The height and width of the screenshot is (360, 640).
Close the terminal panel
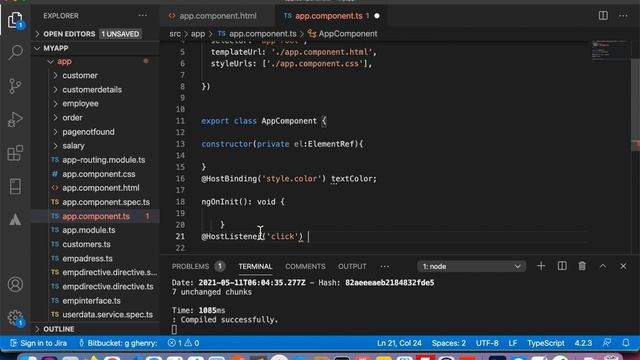[623, 266]
